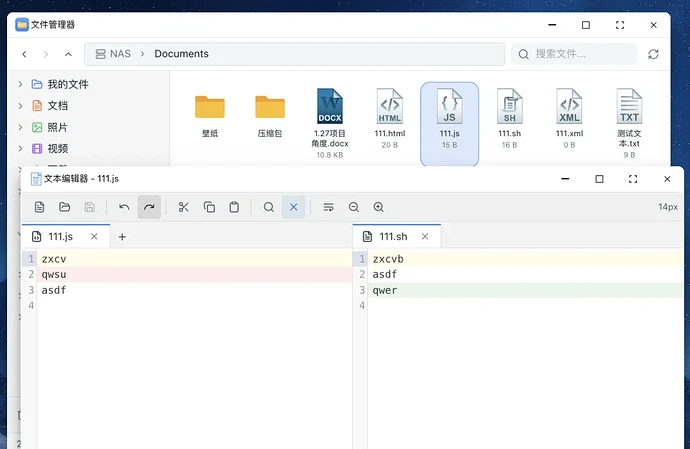Click the undo arrow in text editor
Viewport: 690px width, 449px height.
[124, 207]
